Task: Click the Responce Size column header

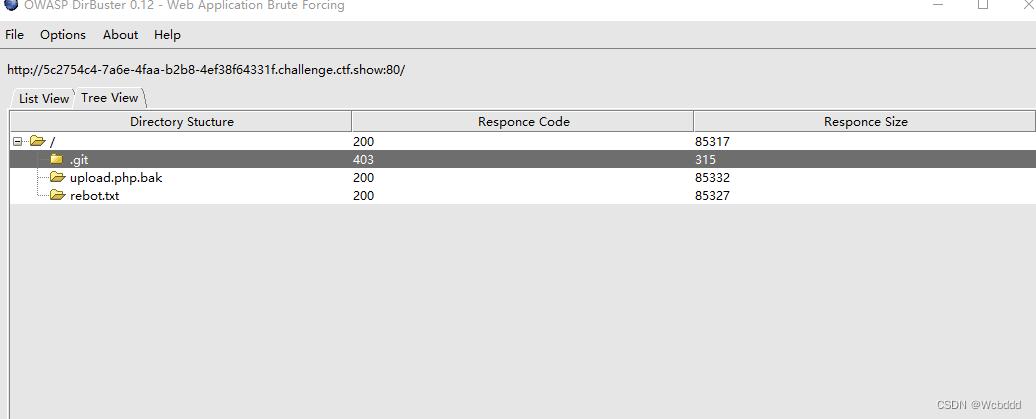Action: pyautogui.click(x=865, y=122)
